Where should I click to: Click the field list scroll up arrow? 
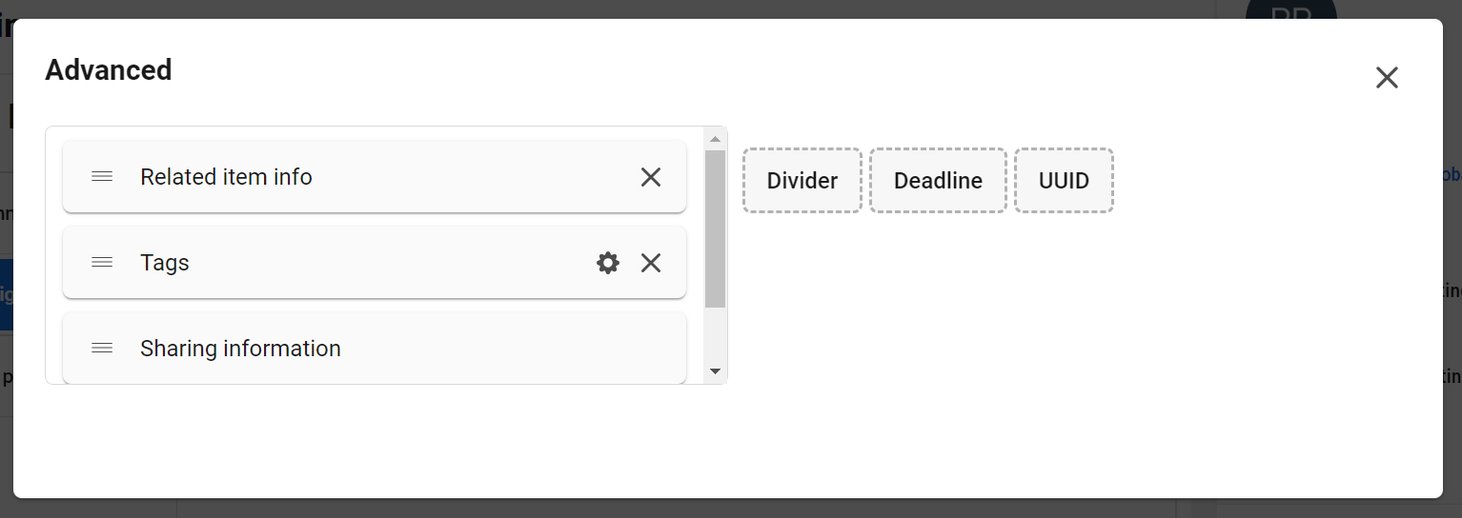(715, 139)
